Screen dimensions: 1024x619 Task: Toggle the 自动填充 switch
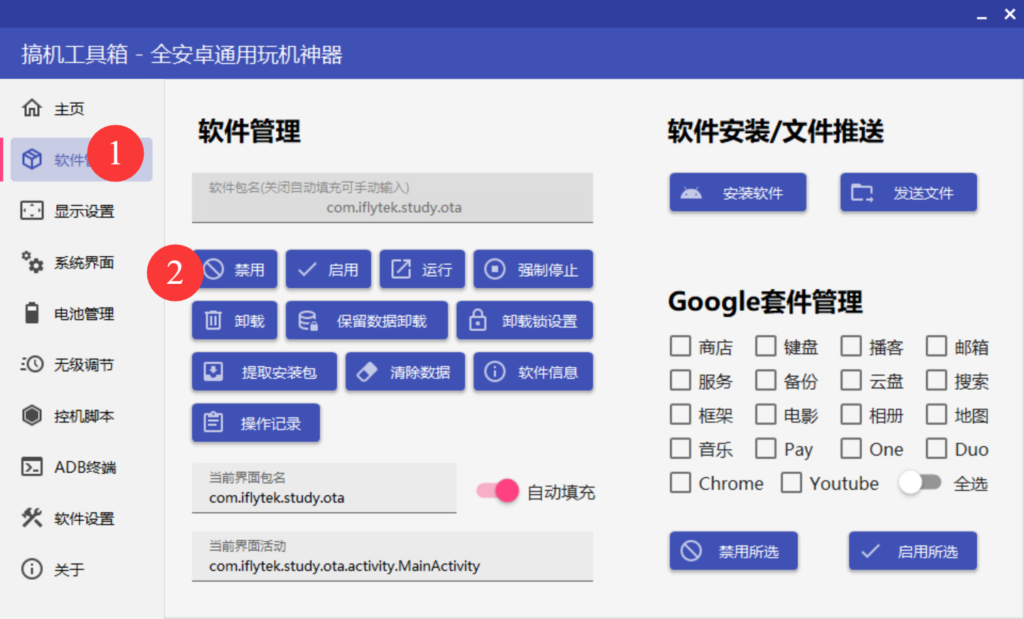point(498,490)
